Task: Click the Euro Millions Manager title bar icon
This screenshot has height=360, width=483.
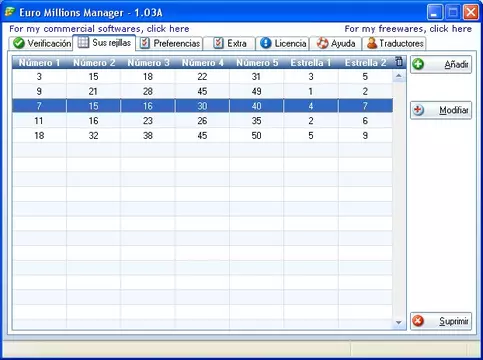Action: point(10,12)
